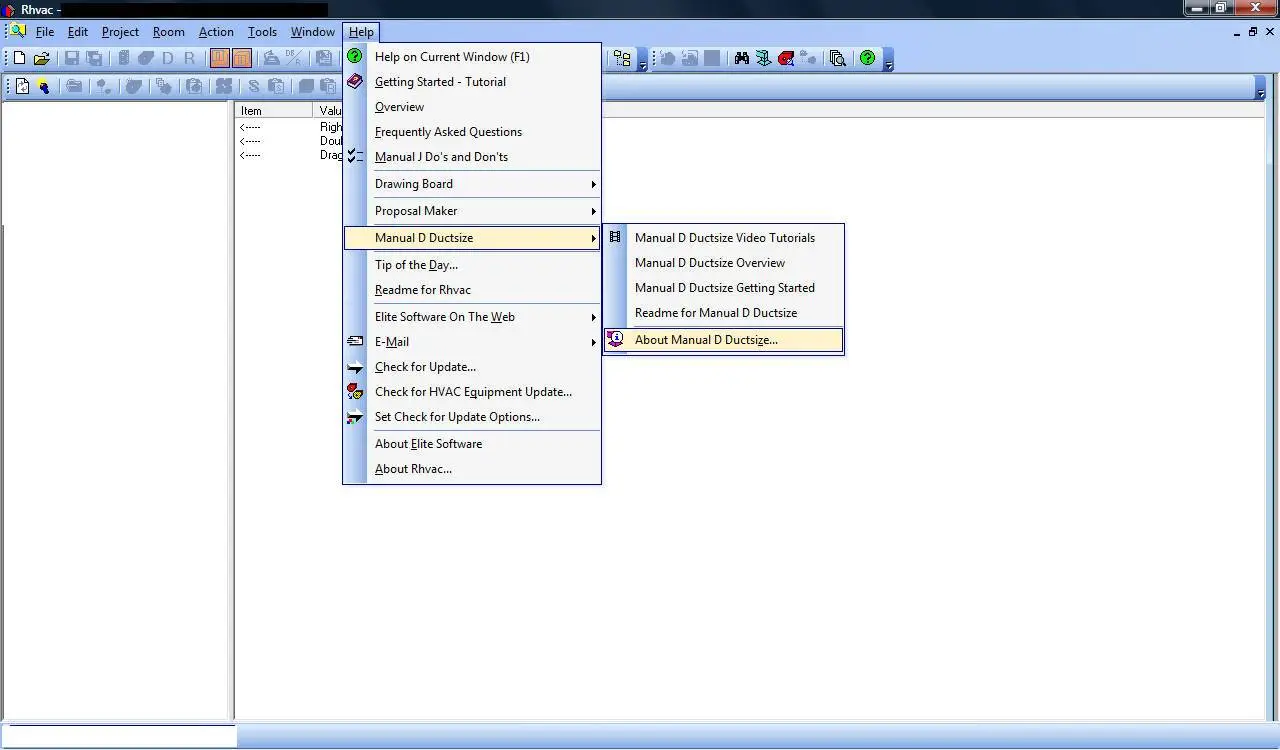Open the Project menu
Screen dimensions: 1280x750
coord(120,32)
